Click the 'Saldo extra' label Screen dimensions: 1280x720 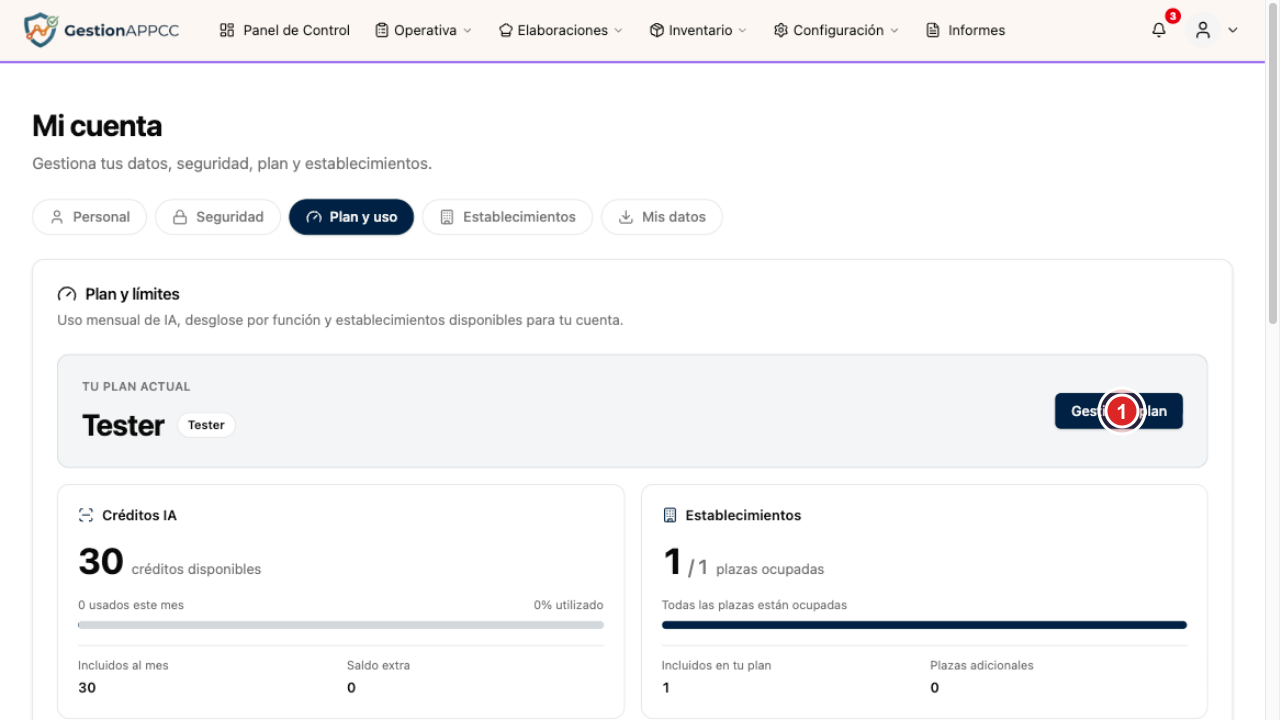tap(378, 665)
